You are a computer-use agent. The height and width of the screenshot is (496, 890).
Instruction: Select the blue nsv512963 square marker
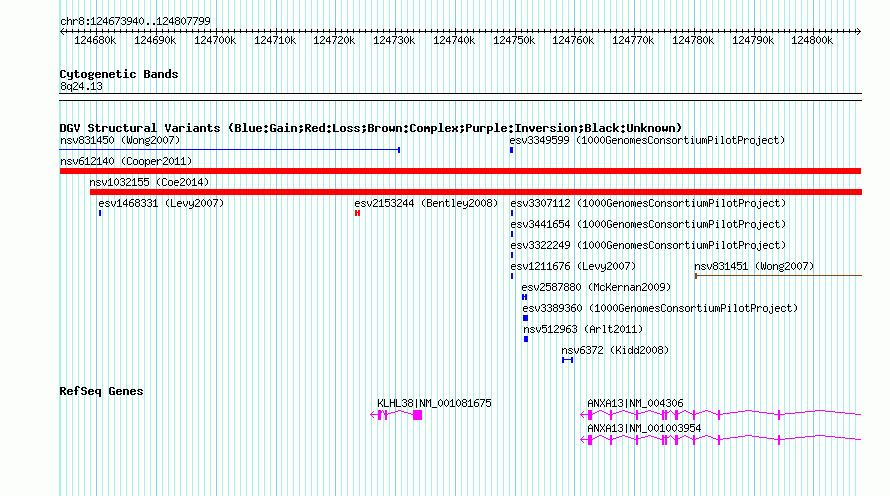coord(526,339)
